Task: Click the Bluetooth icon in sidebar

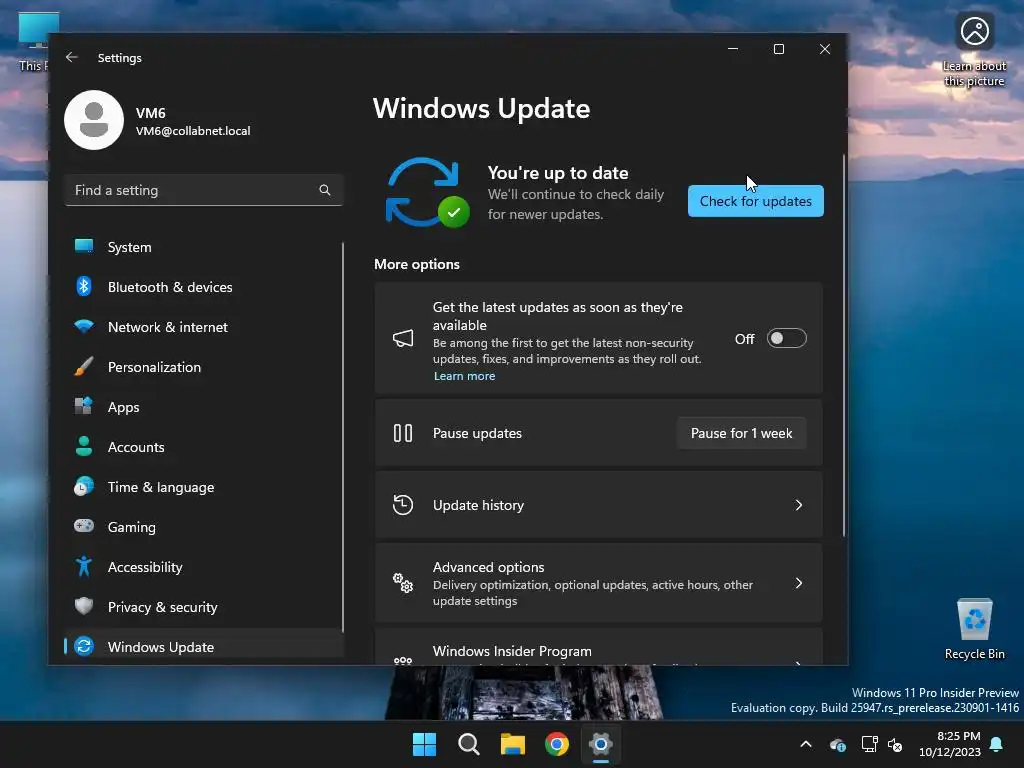Action: [84, 286]
